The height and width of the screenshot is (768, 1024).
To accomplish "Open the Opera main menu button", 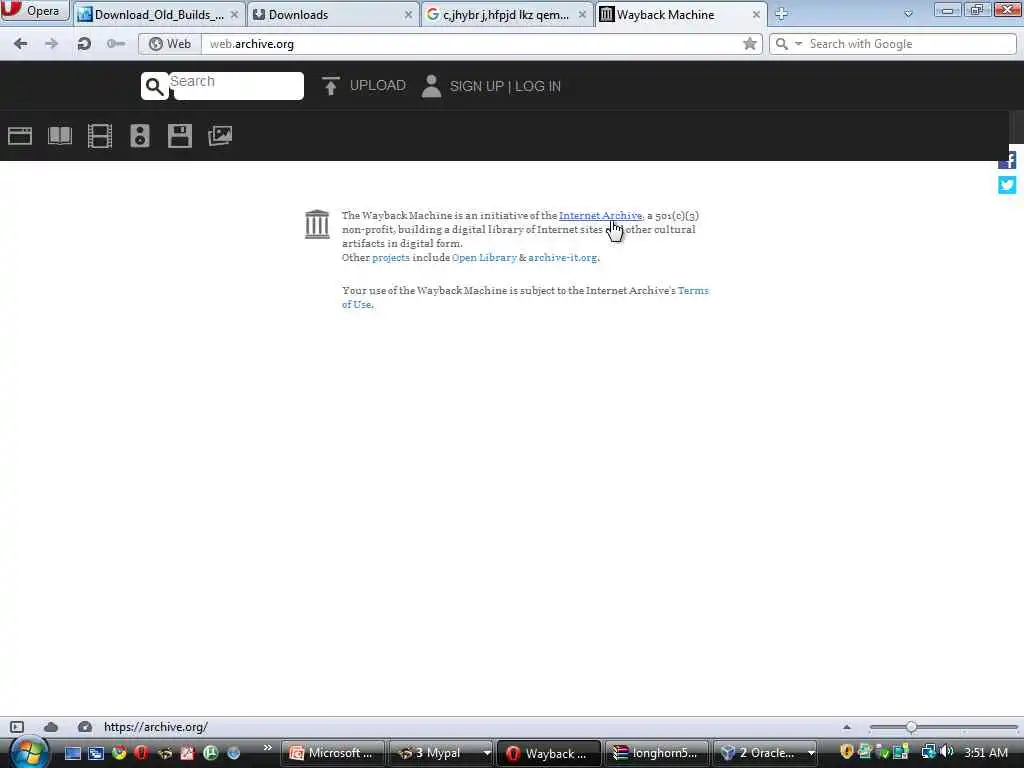I will click(x=34, y=10).
